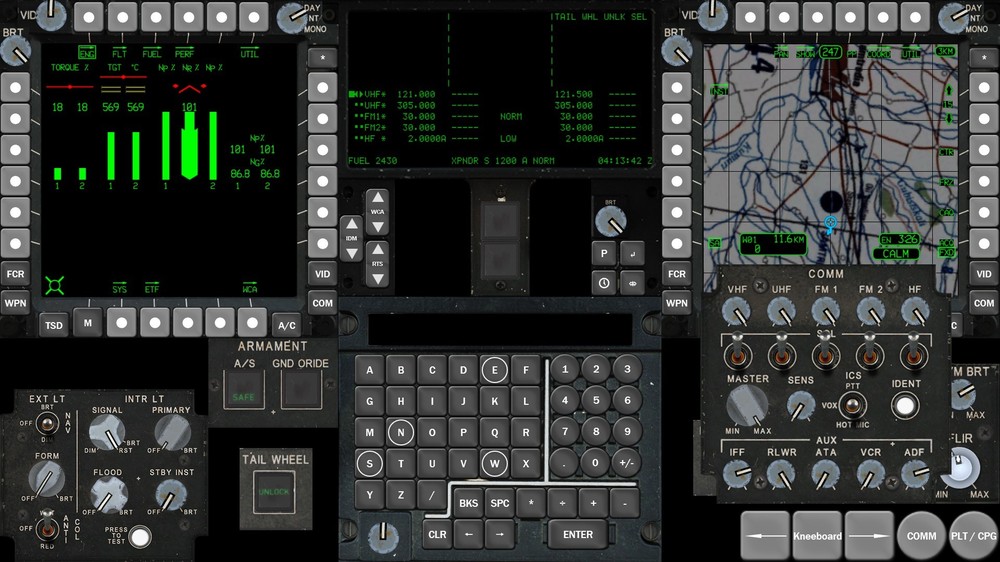
Task: Flip the FM 1 squelch switch
Action: [825, 353]
